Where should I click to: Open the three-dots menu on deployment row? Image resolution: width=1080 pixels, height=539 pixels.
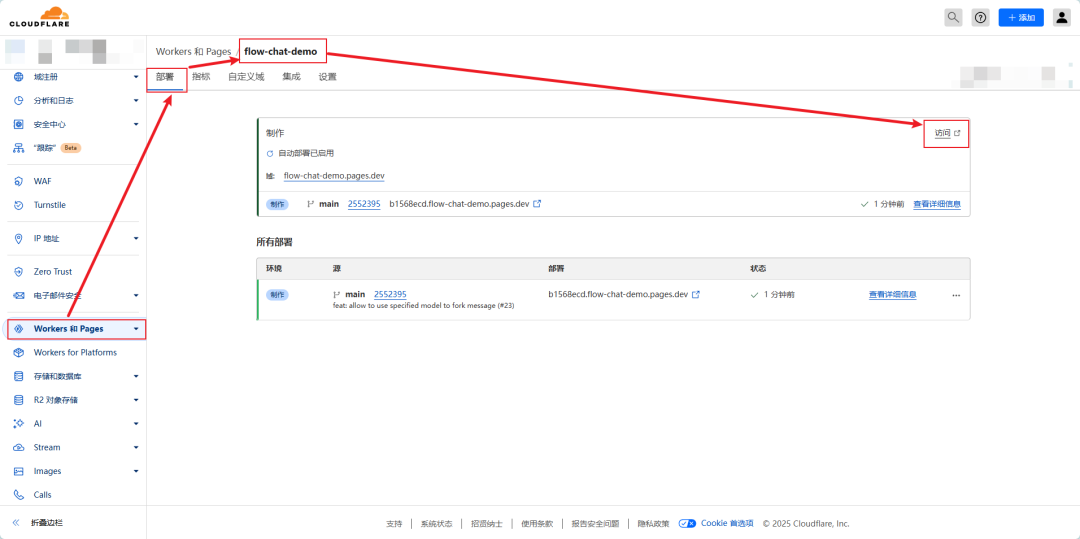(x=956, y=295)
